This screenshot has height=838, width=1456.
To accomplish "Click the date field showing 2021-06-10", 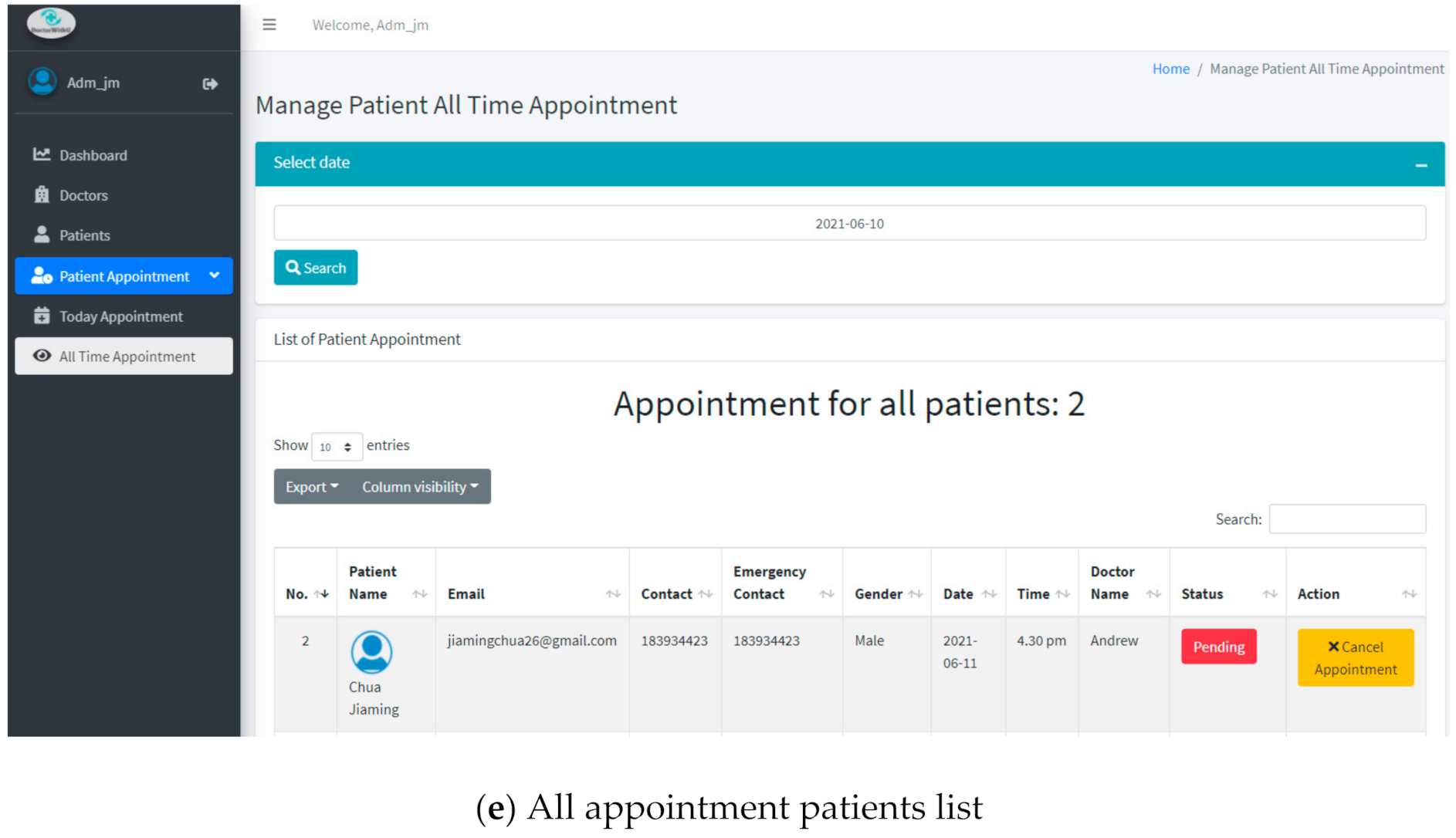I will 849,223.
